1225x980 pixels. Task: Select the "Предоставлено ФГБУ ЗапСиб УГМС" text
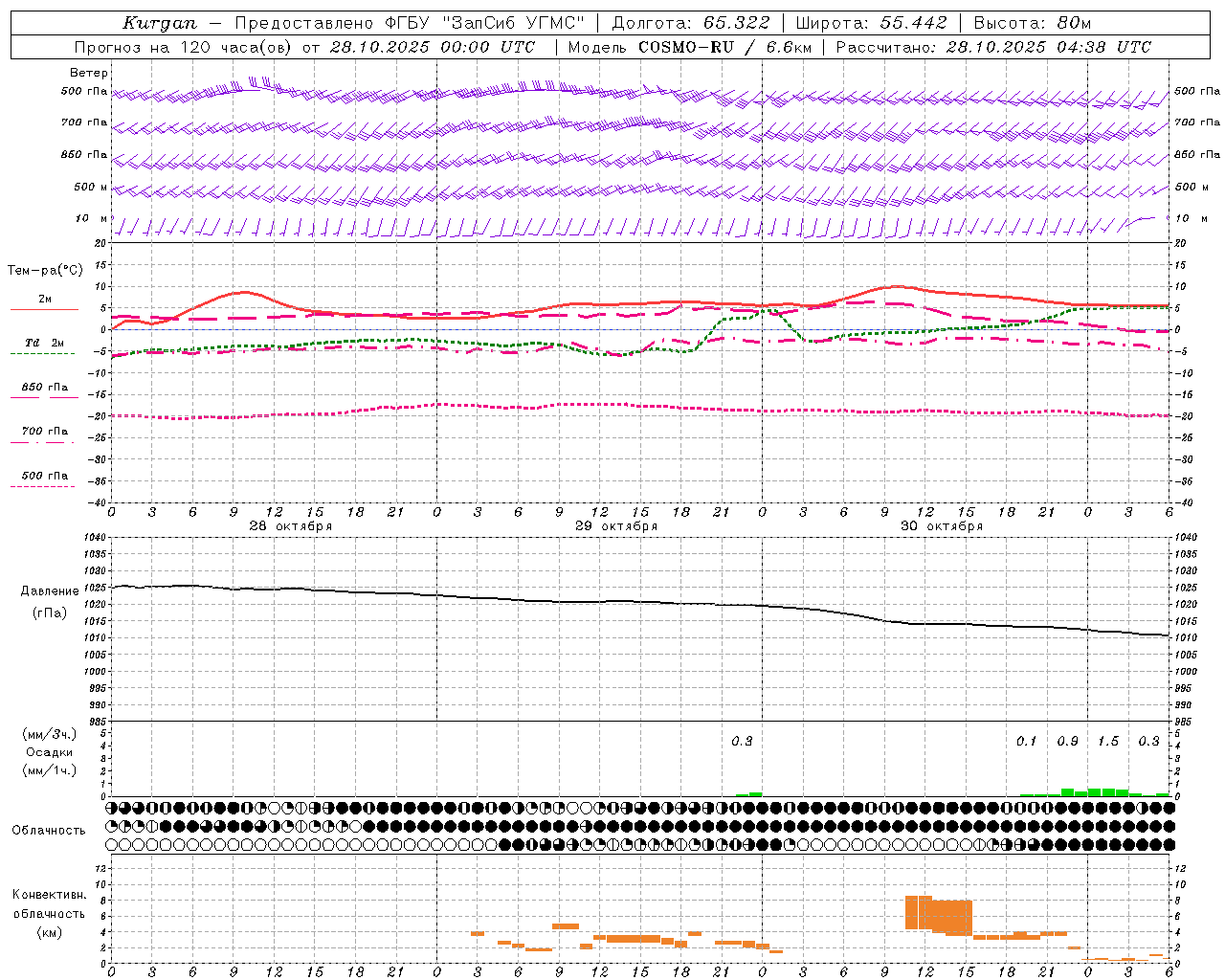click(410, 23)
